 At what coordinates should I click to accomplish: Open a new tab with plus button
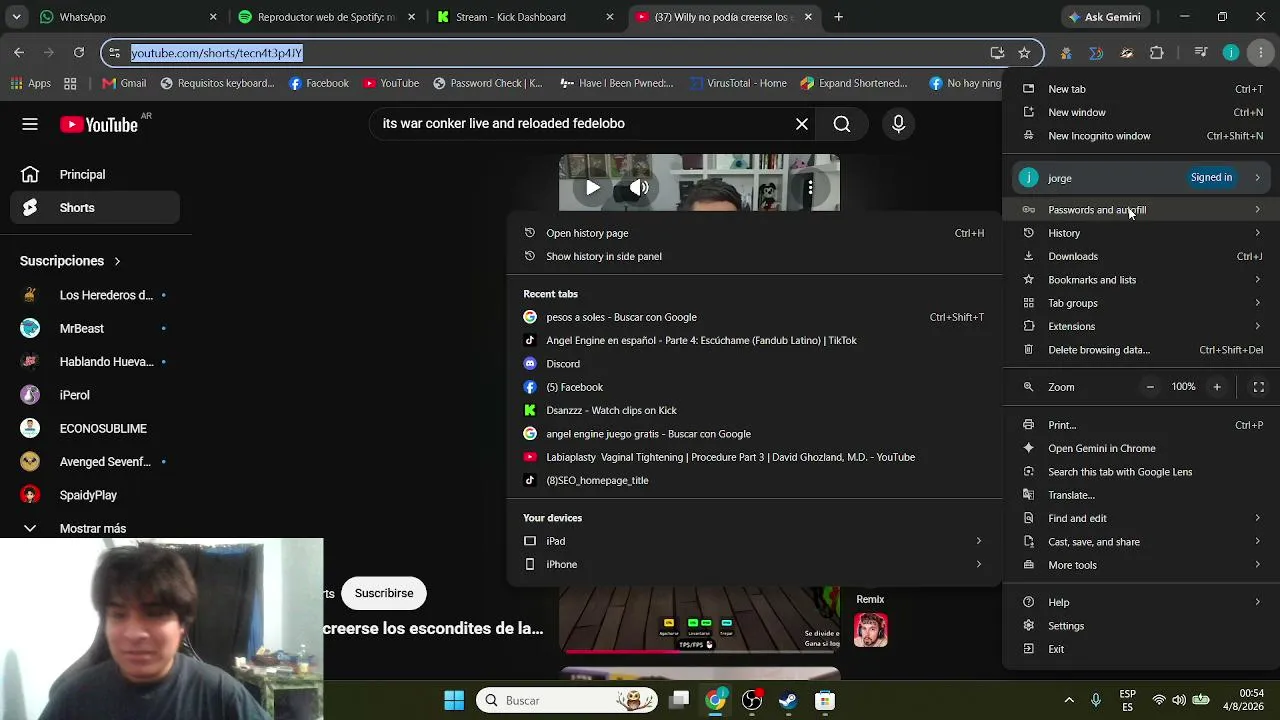838,17
